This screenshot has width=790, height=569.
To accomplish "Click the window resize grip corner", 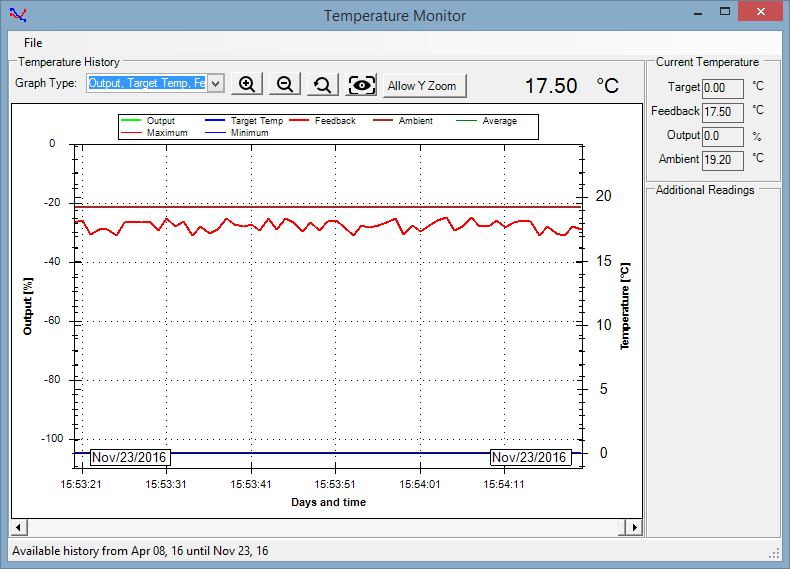I will click(774, 554).
